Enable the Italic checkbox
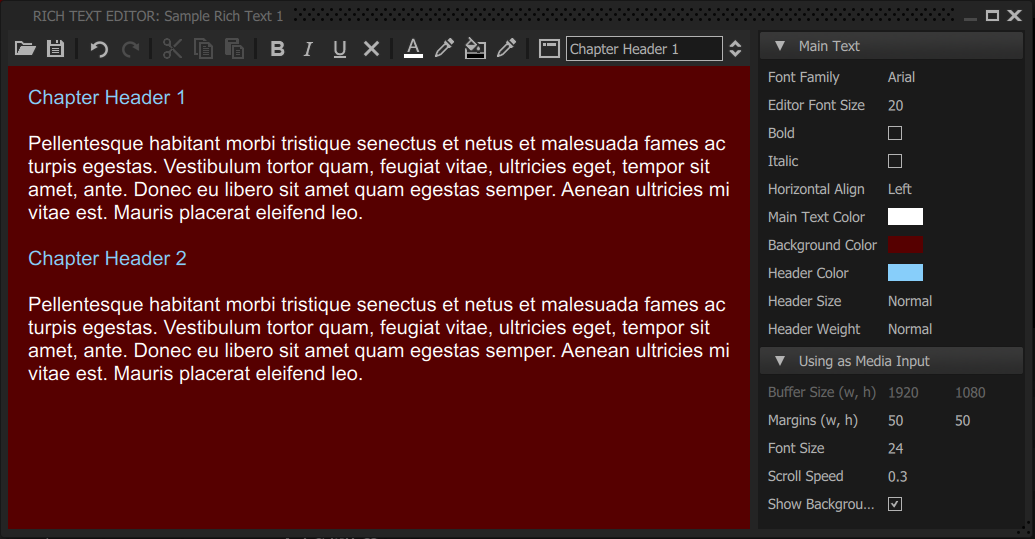Viewport: 1035px width, 539px height. 895,161
